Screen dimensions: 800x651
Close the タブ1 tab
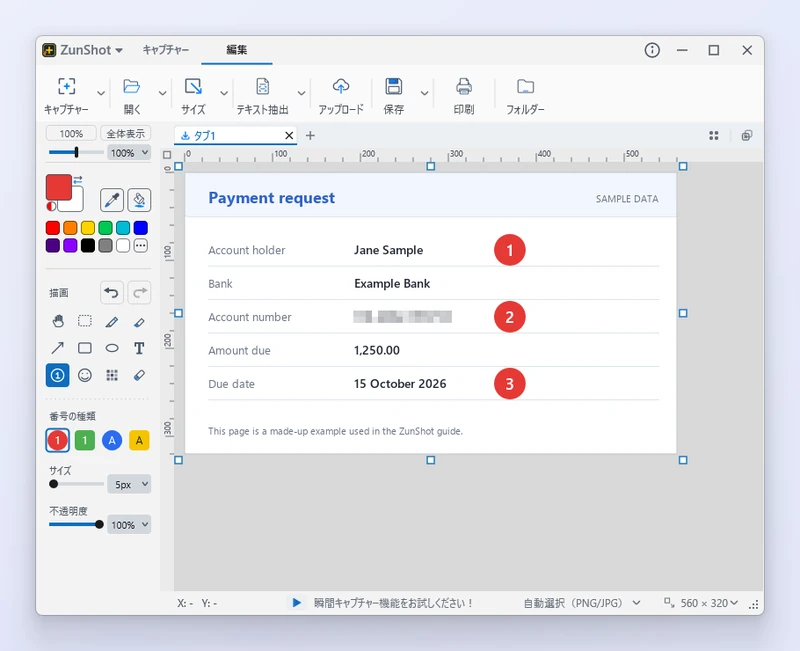289,135
